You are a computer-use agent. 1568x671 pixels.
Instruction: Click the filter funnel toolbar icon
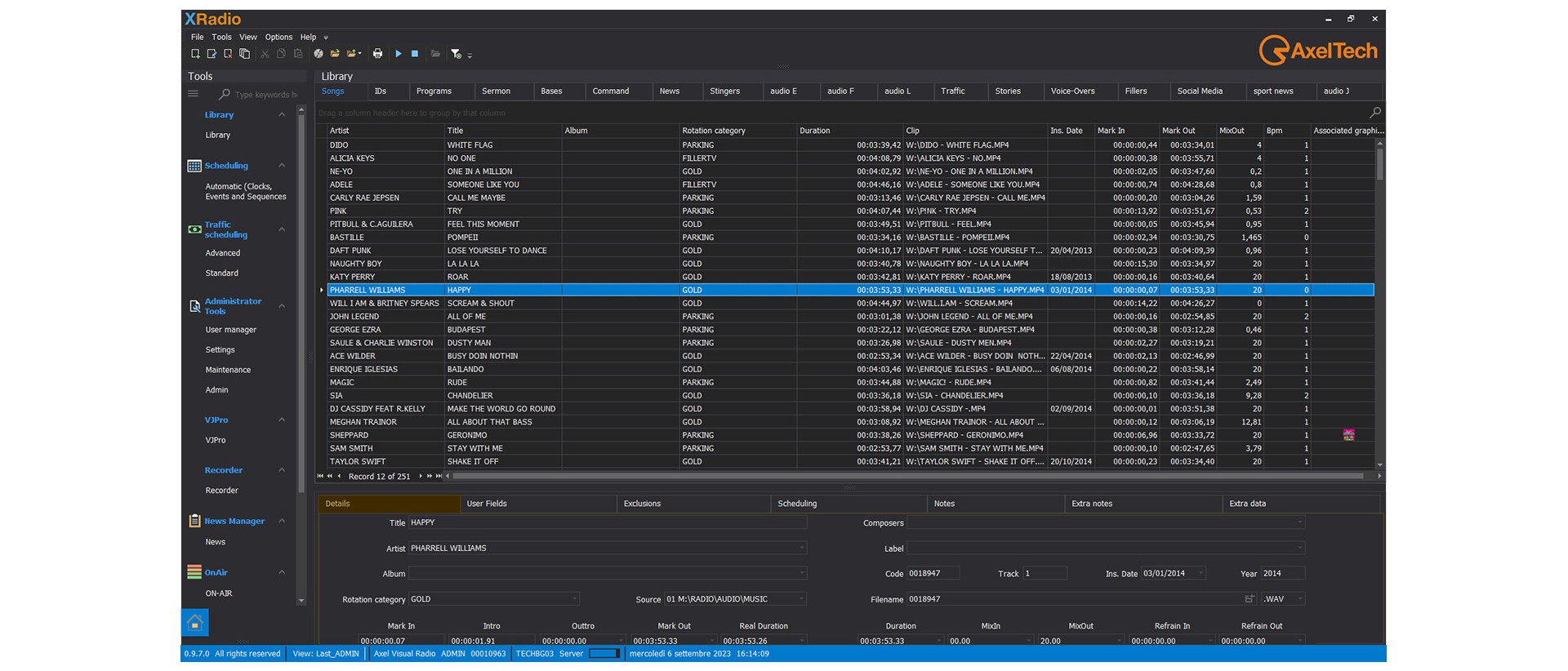456,54
